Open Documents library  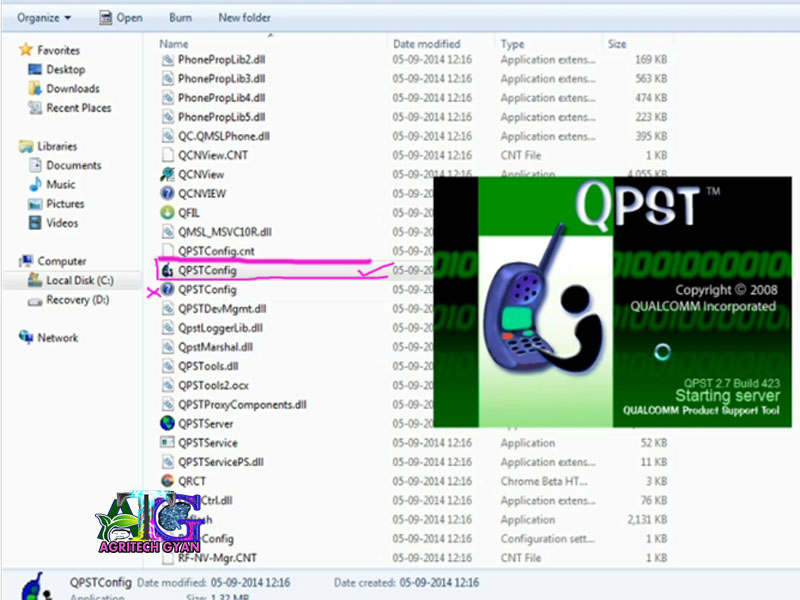click(74, 165)
